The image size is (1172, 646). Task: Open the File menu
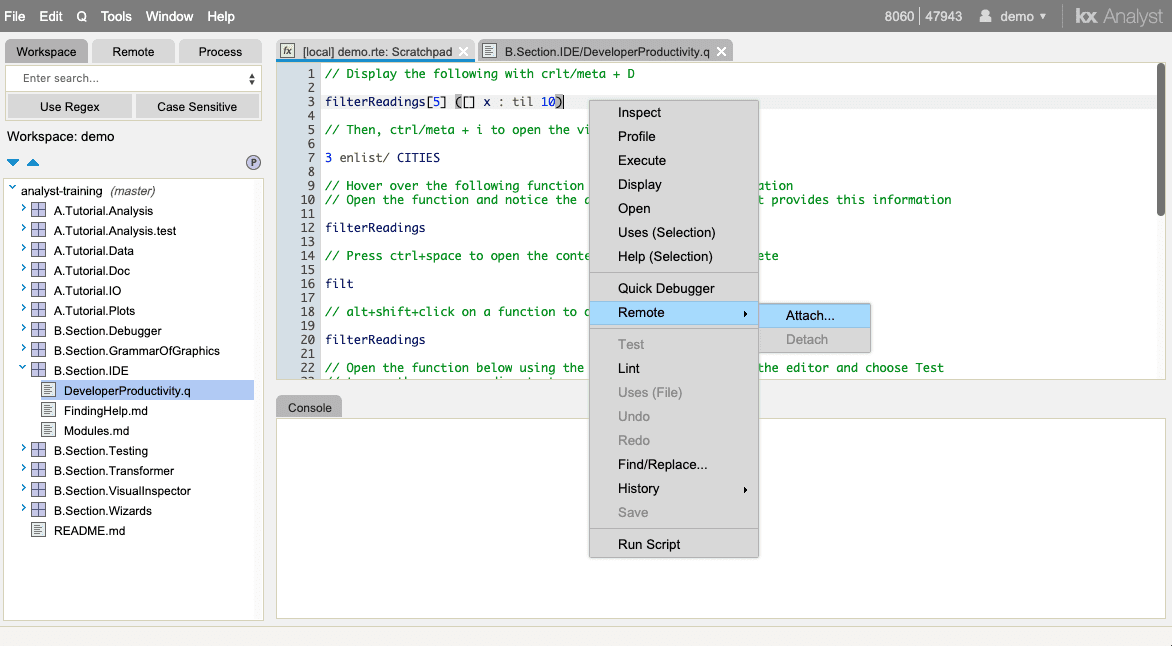(x=15, y=16)
